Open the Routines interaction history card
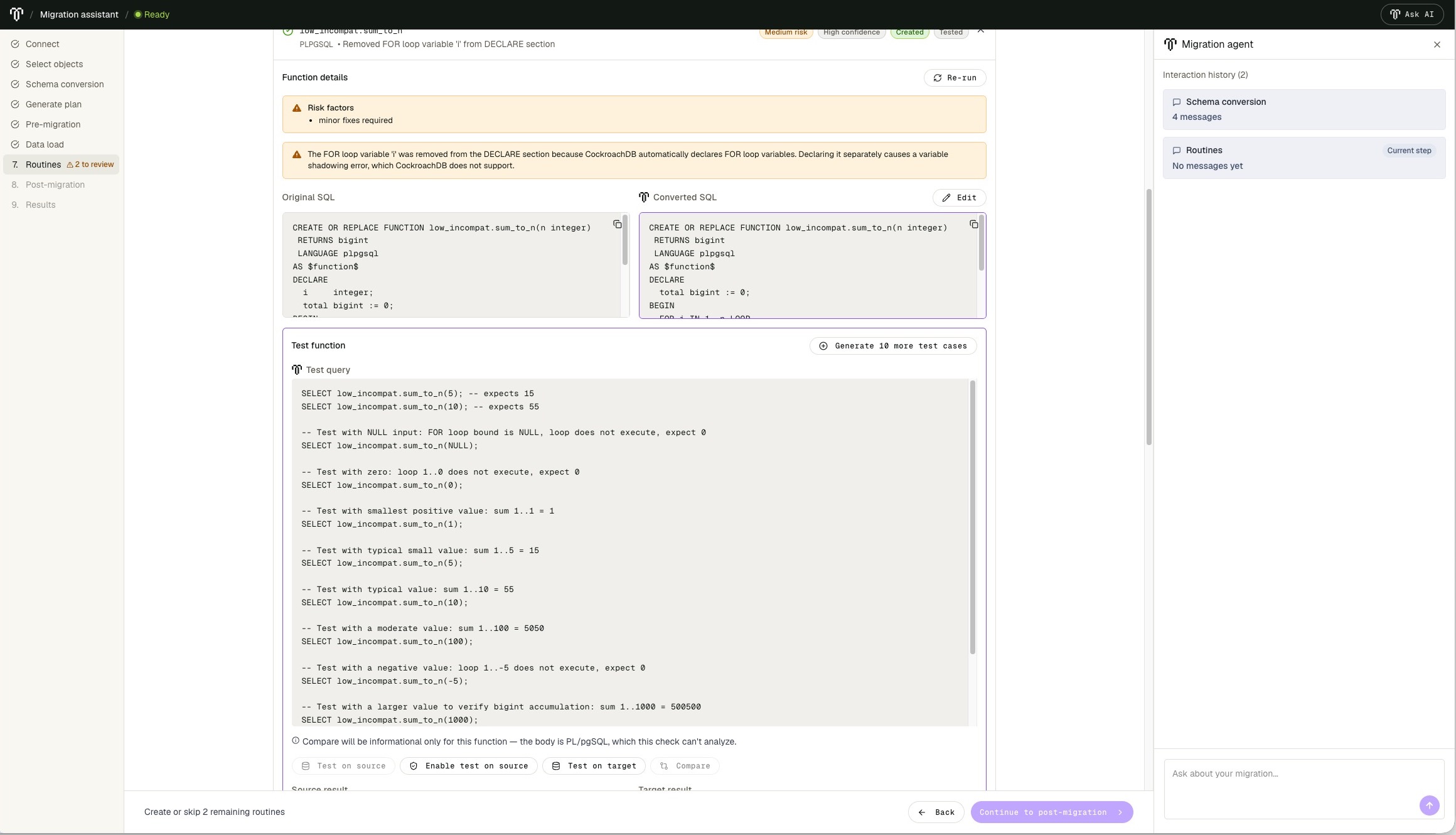The image size is (1456, 835). [1304, 158]
